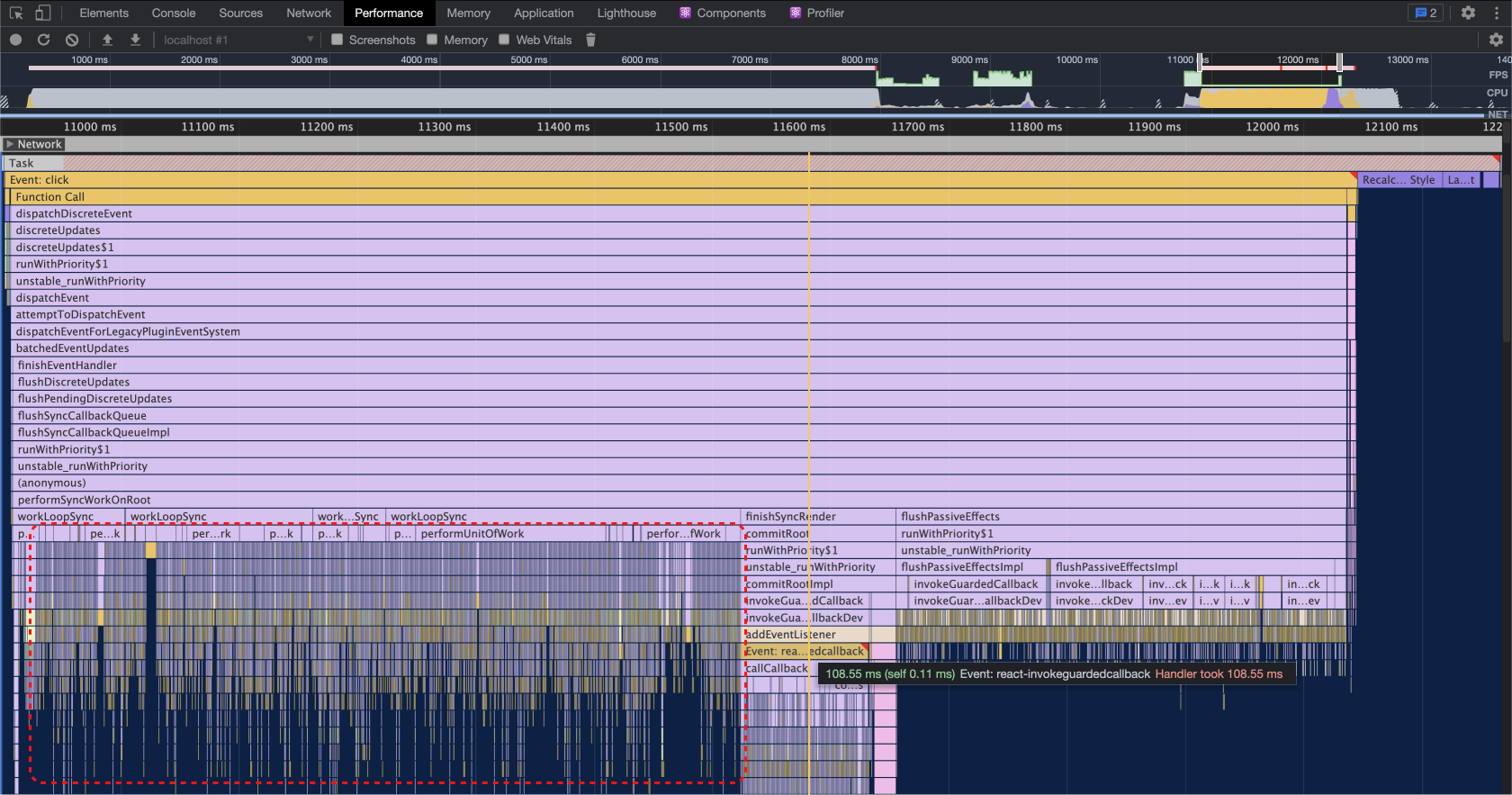The image size is (1512, 795).
Task: Enable the Web Vitals checkbox
Action: [504, 40]
